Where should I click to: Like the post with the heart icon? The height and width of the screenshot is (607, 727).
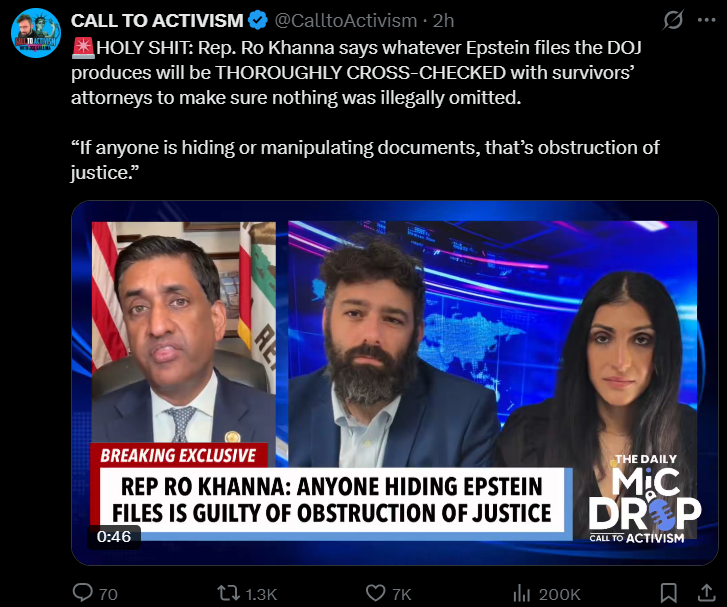click(375, 593)
